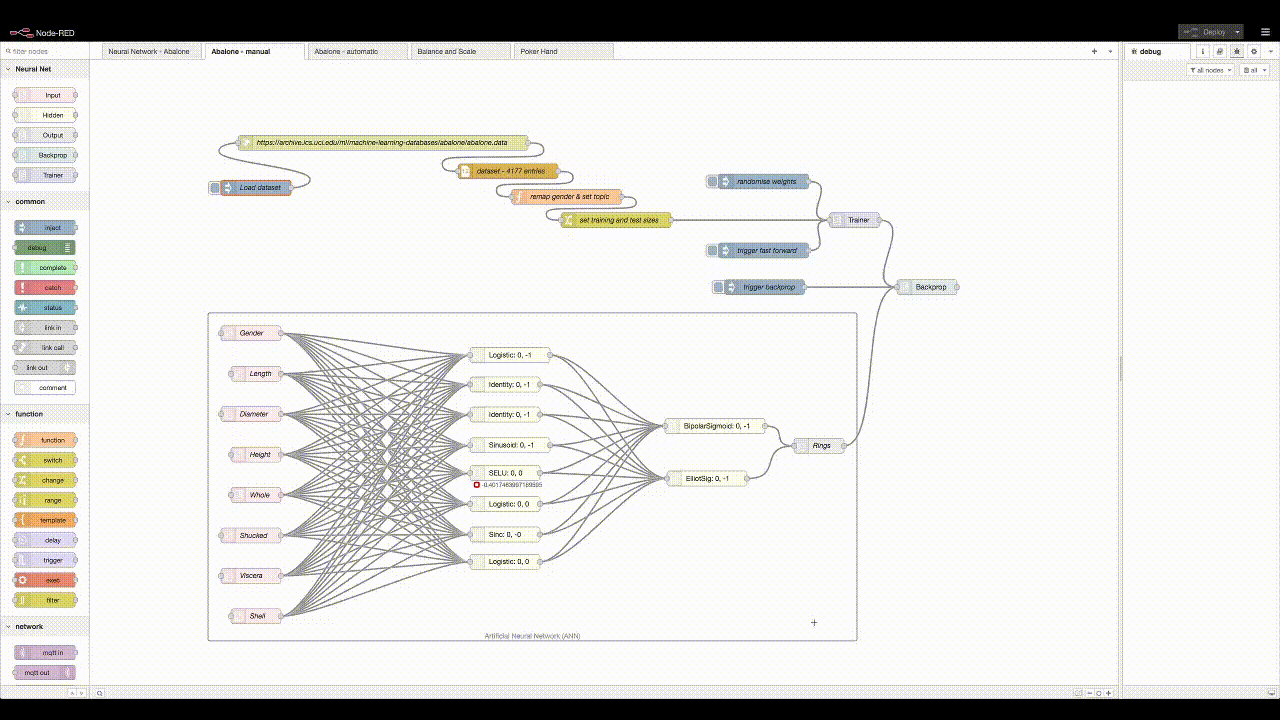Open the main hamburger menu
Image resolution: width=1280 pixels, height=720 pixels.
coord(1265,32)
